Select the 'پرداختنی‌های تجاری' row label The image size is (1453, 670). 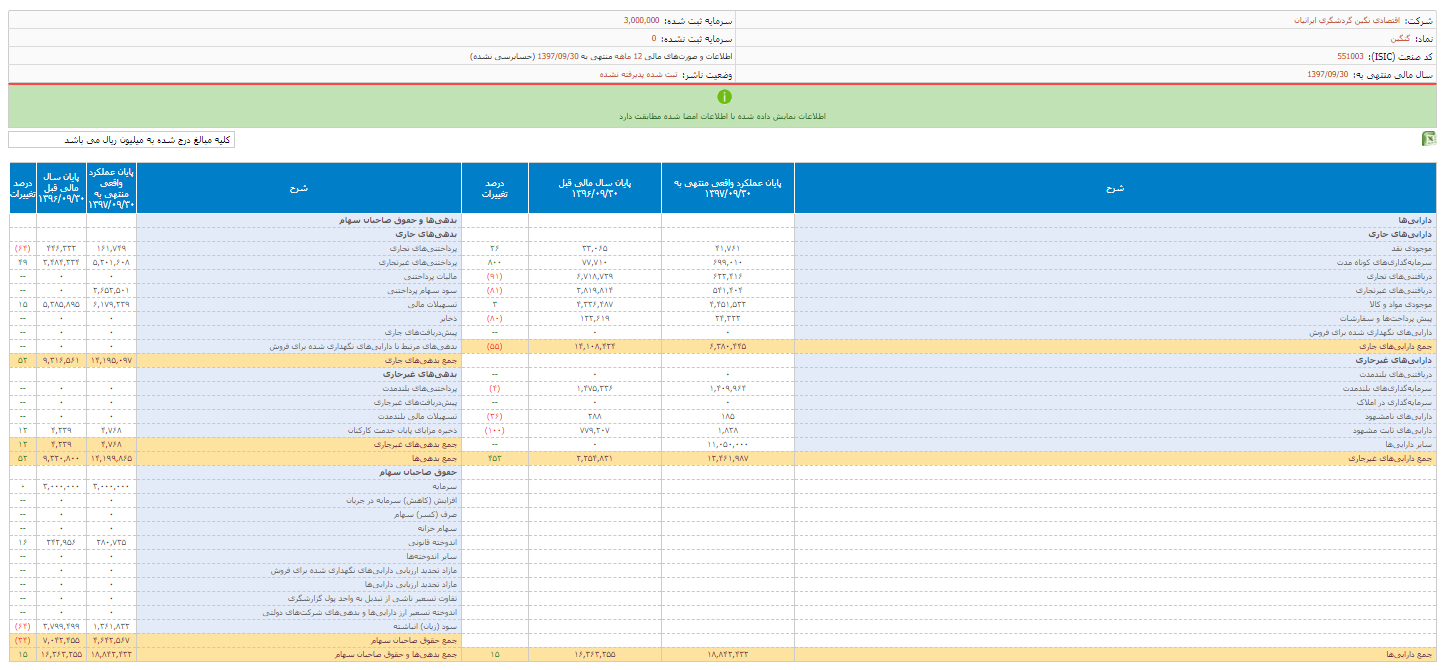424,247
